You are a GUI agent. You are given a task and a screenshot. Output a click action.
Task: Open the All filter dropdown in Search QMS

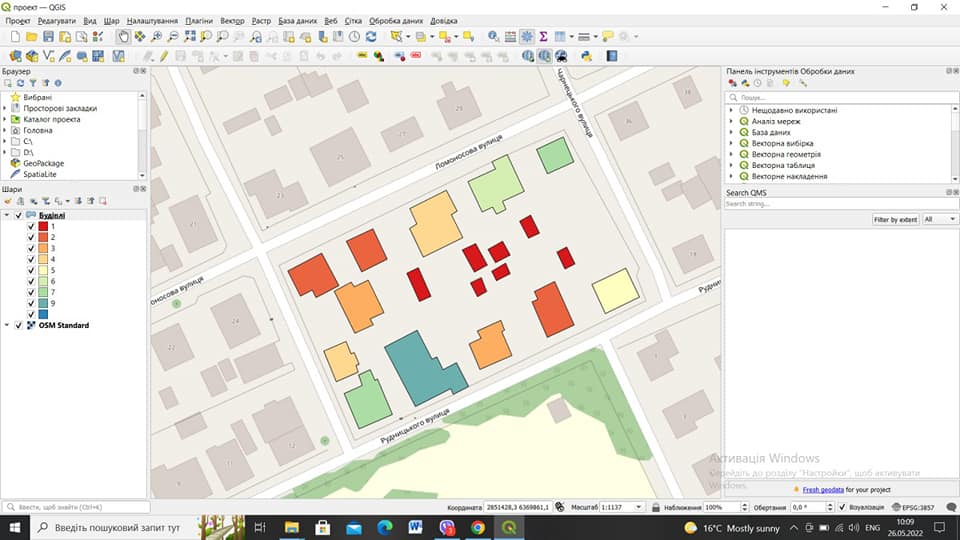pos(940,219)
